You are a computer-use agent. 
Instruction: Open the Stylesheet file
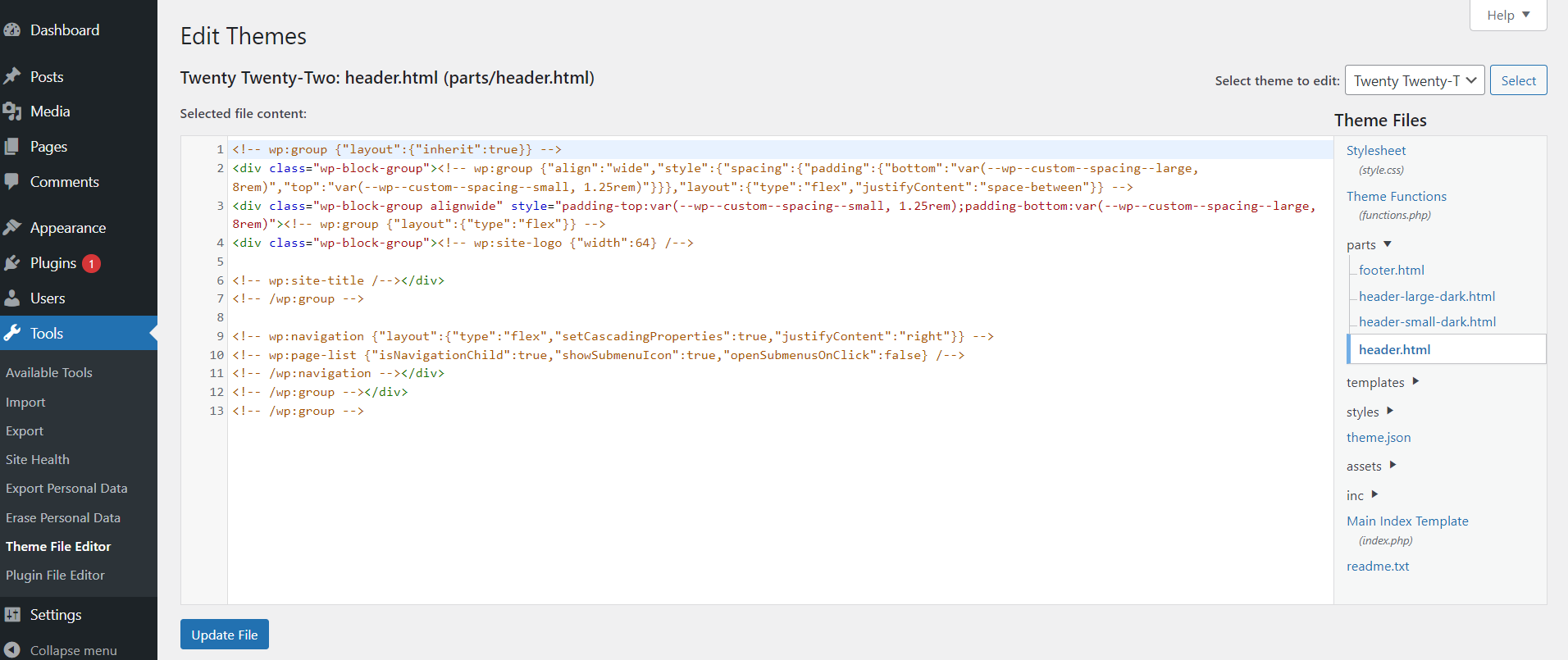tap(1376, 150)
